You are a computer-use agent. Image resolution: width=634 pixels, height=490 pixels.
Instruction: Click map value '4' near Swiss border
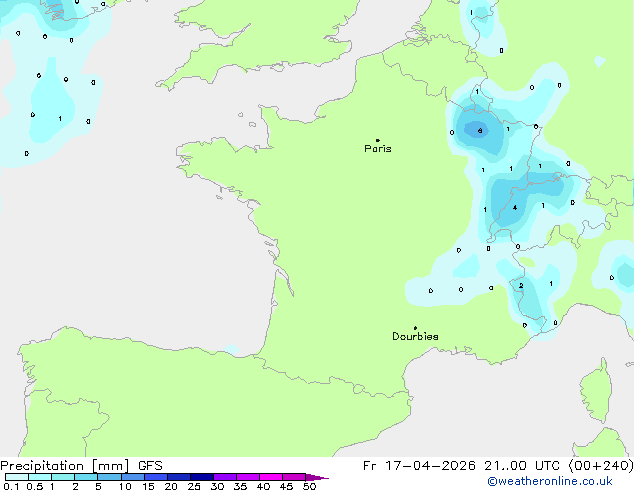coord(515,207)
